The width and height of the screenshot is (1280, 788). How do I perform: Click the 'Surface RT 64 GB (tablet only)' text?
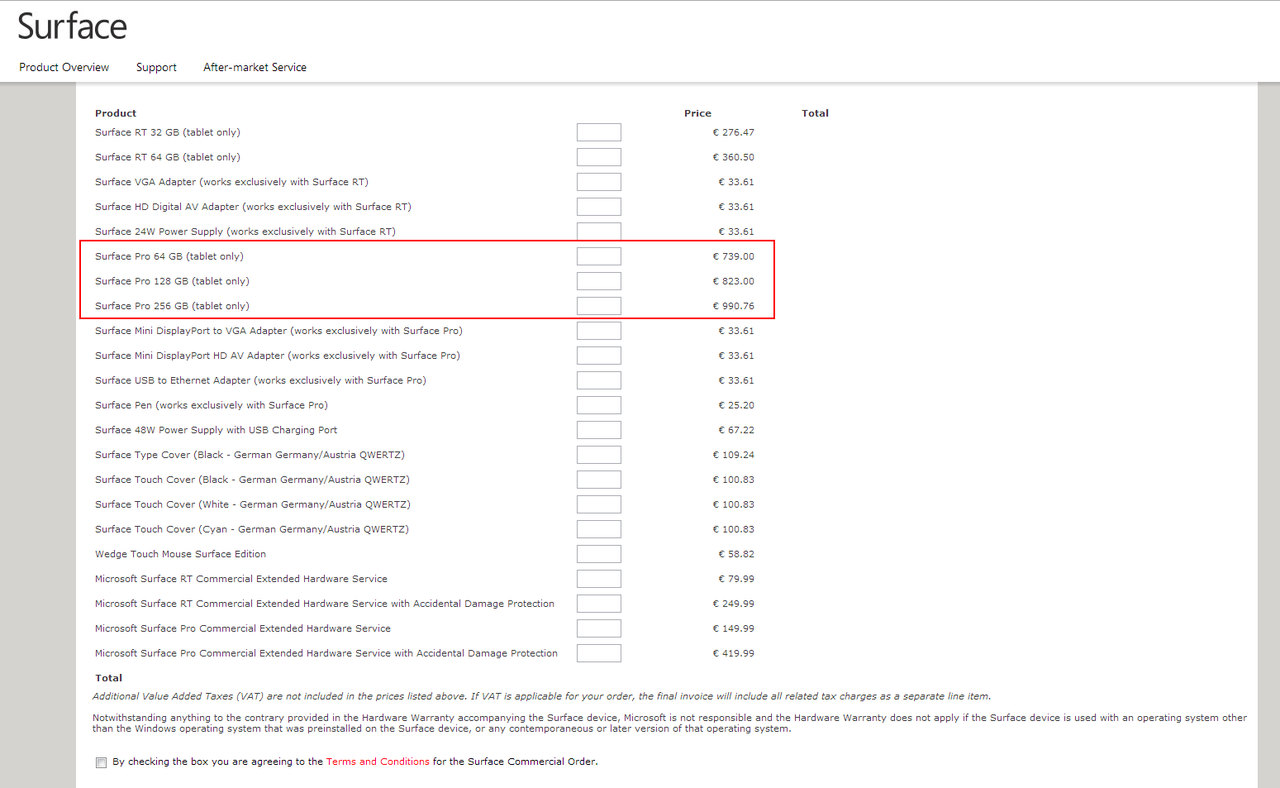(x=168, y=157)
